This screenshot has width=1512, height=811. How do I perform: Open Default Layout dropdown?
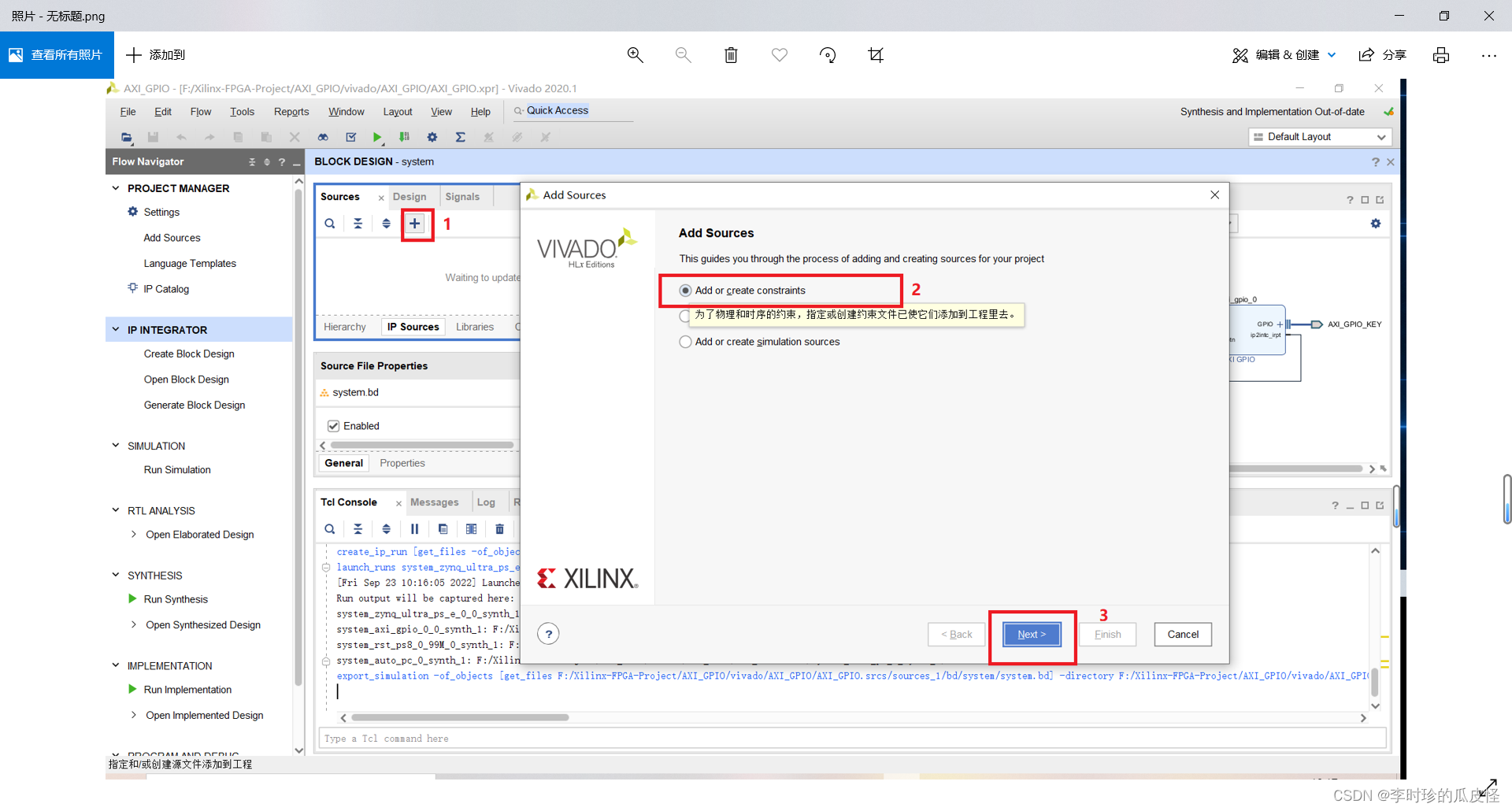pyautogui.click(x=1320, y=137)
